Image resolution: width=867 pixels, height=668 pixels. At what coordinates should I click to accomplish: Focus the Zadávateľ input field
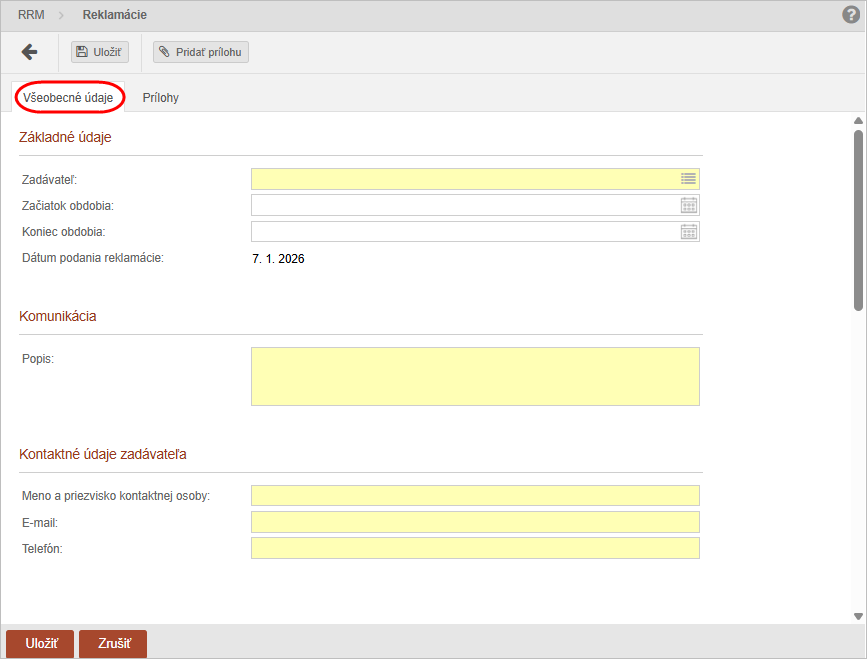465,179
